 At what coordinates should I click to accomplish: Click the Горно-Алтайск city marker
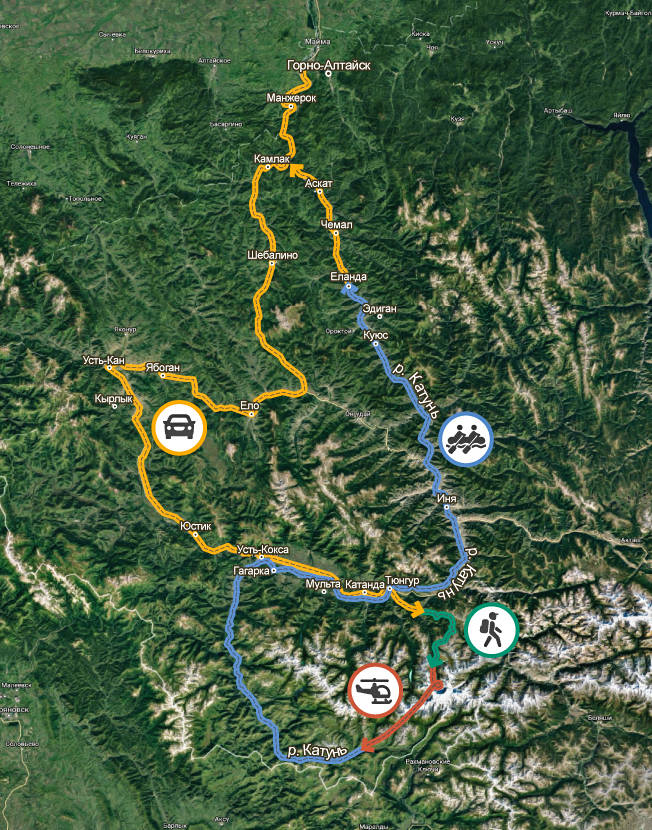[328, 74]
